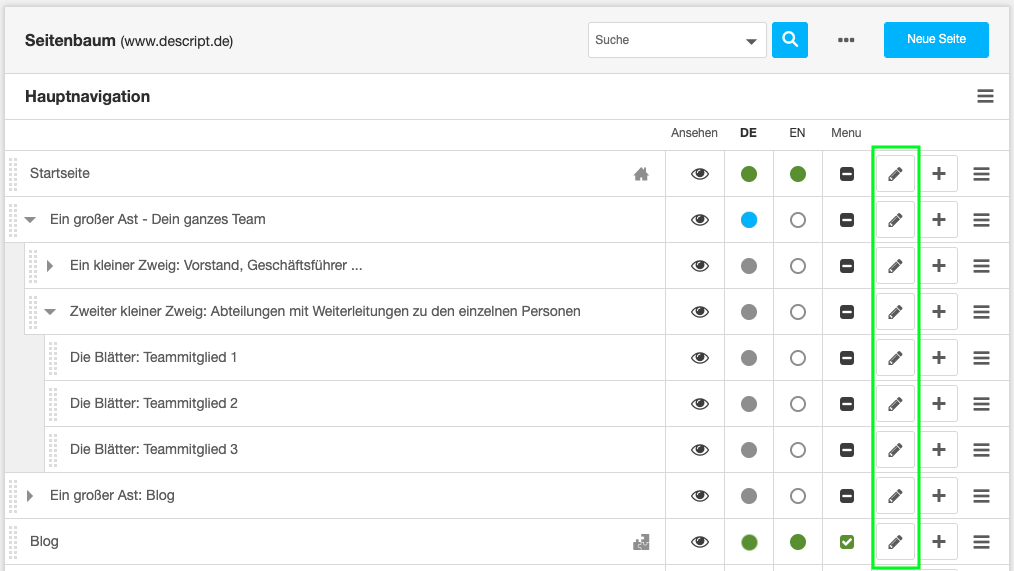Open 'Die Blätter: Teammitglied 1' title
This screenshot has width=1014, height=571.
(153, 358)
